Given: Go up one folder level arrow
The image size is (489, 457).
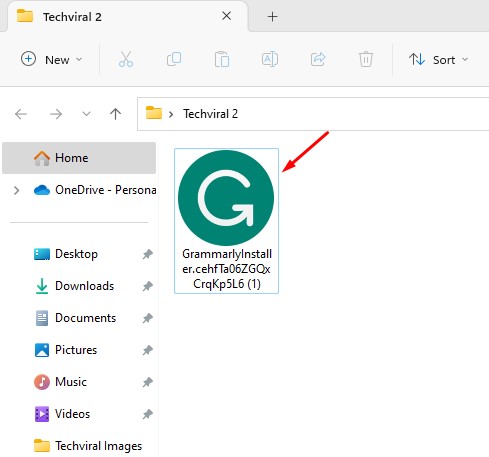Looking at the screenshot, I should click(115, 114).
